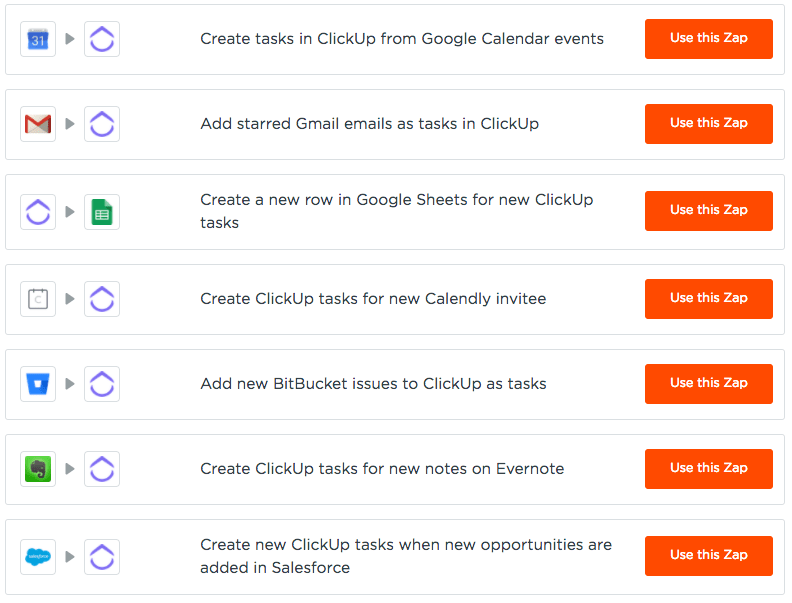Click the Salesforce cloud icon
This screenshot has width=792, height=603.
[x=38, y=556]
